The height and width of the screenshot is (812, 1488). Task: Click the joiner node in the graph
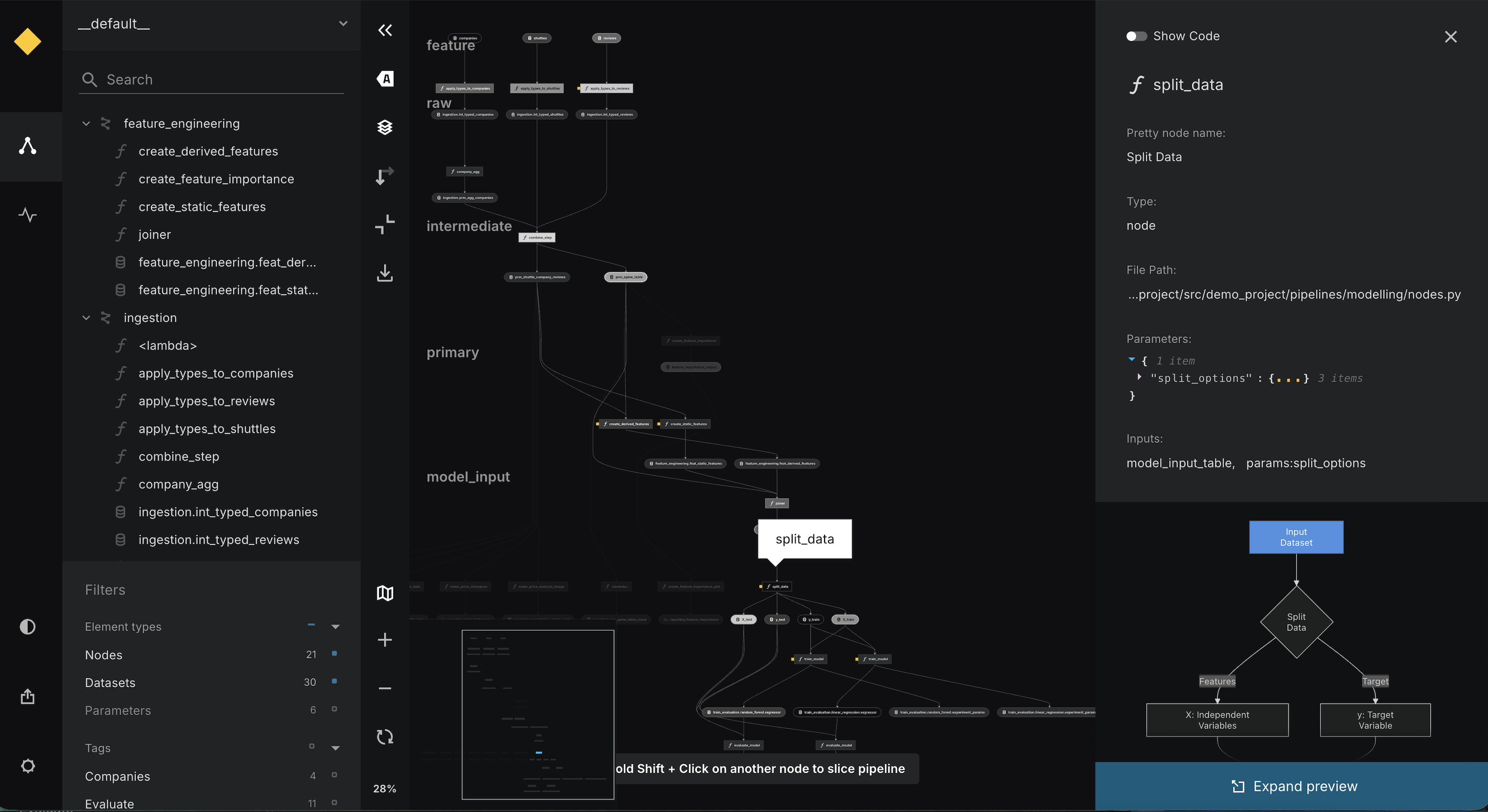[777, 503]
